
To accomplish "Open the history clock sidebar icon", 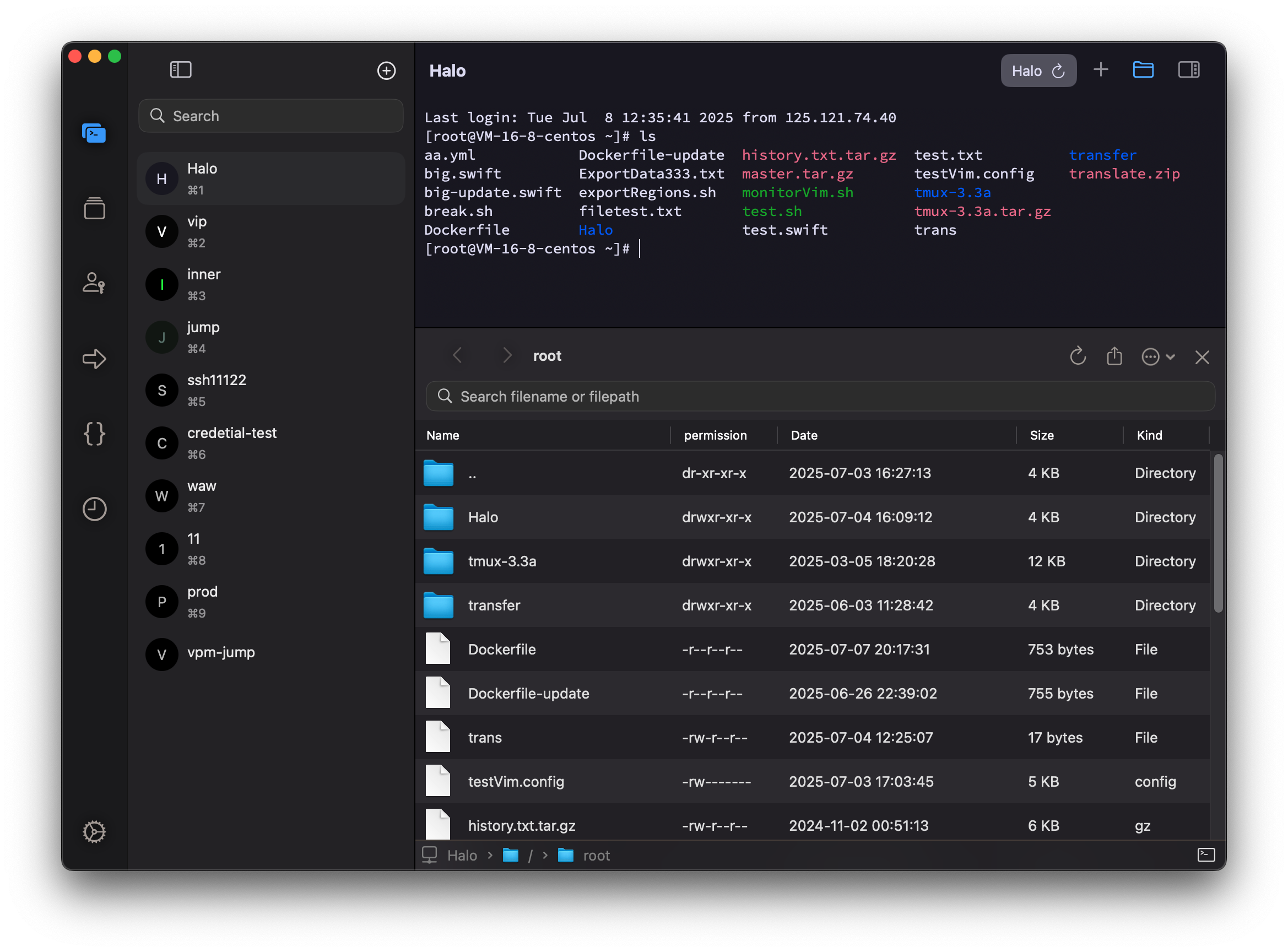I will pyautogui.click(x=95, y=509).
